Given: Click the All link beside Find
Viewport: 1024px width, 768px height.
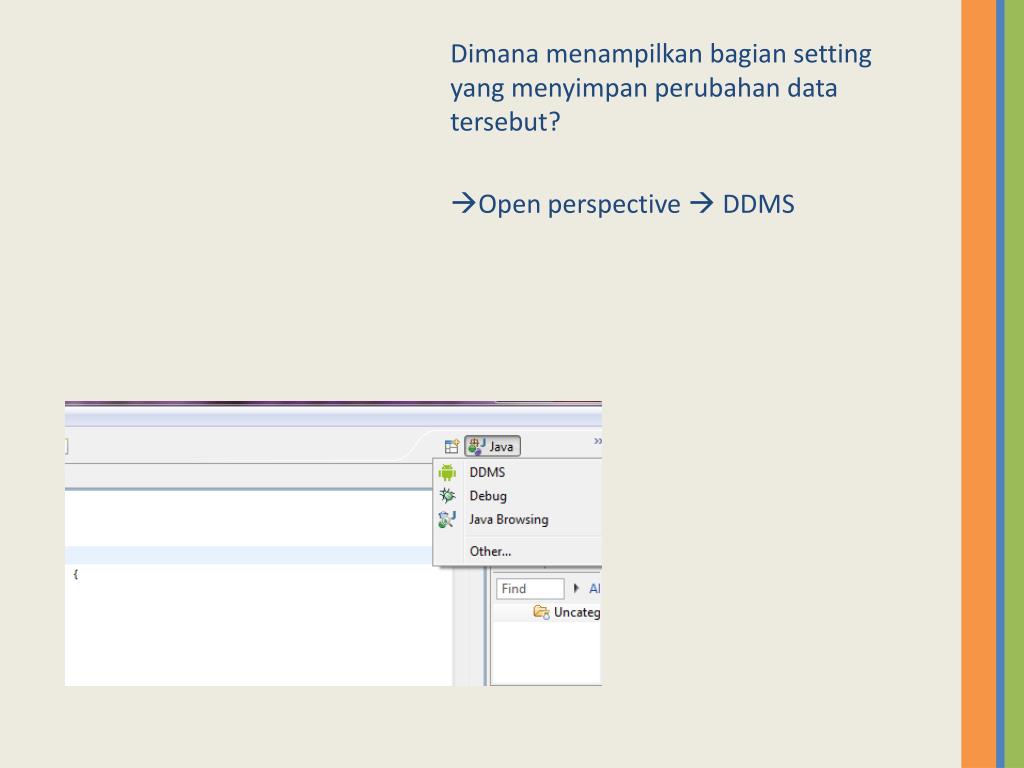Looking at the screenshot, I should [594, 588].
